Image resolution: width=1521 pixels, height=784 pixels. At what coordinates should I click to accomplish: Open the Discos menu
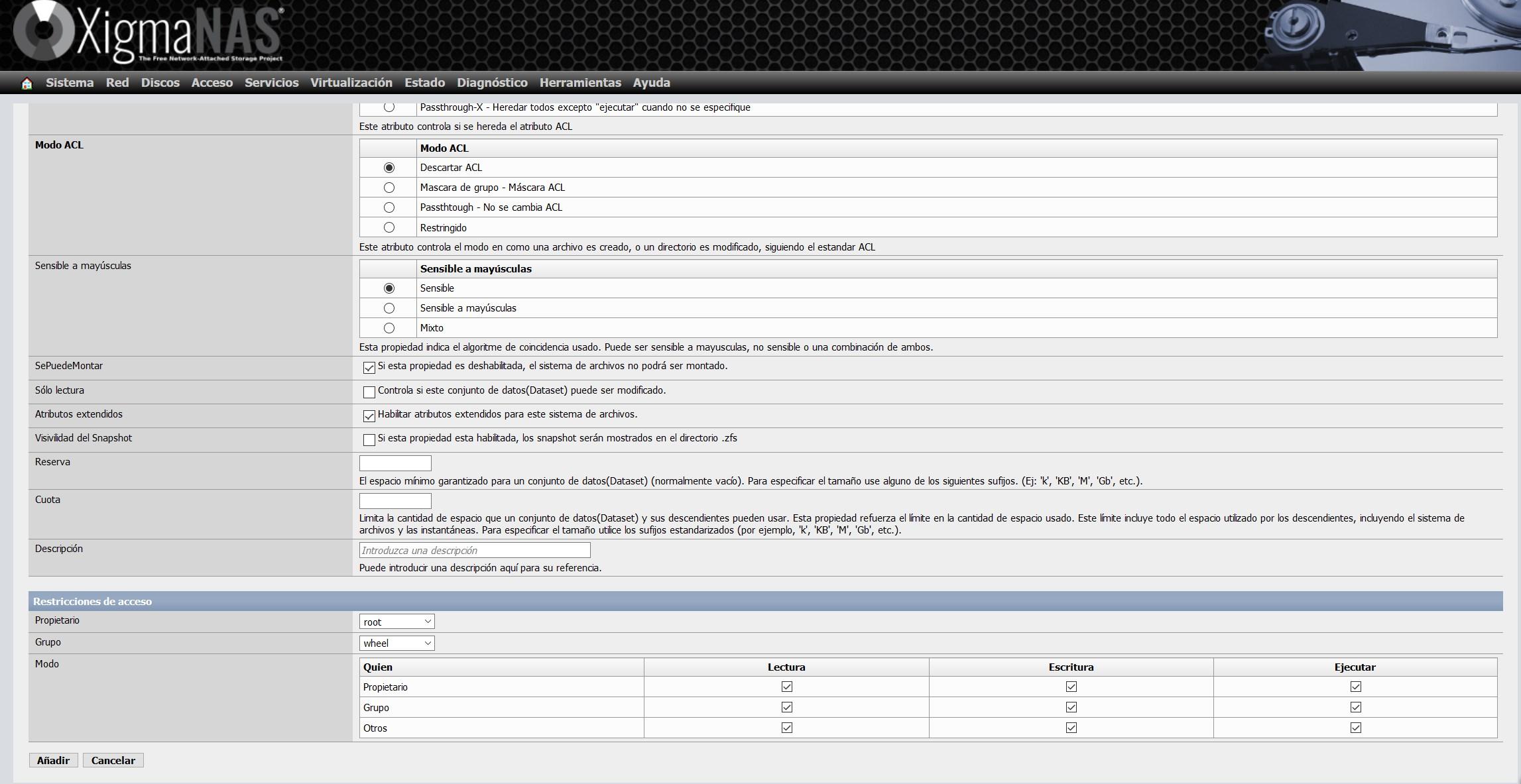160,83
